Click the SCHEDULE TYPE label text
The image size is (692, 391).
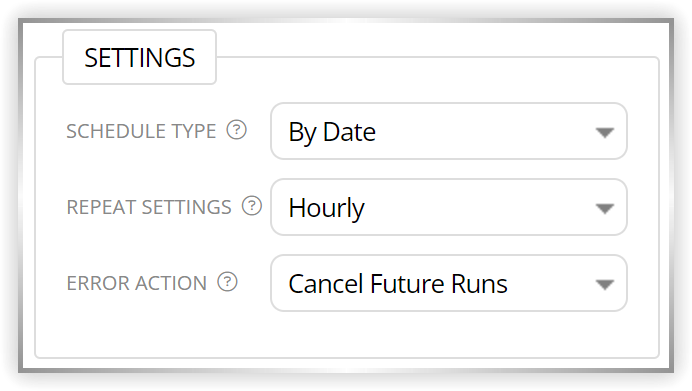141,132
